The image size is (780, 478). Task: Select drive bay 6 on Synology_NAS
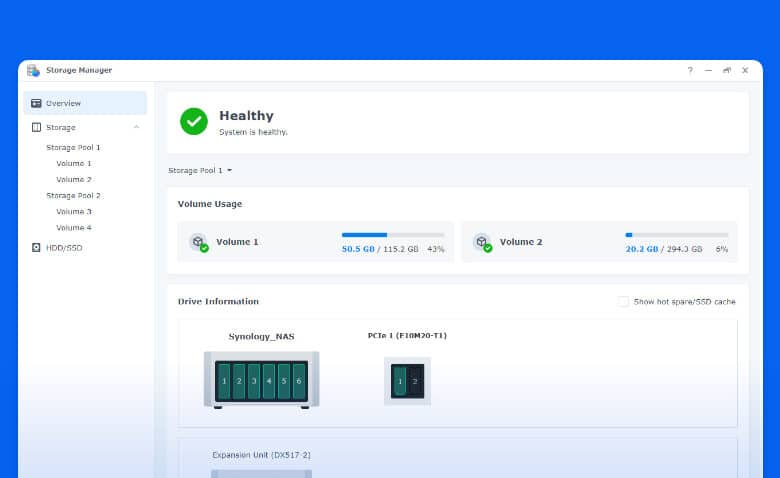299,381
